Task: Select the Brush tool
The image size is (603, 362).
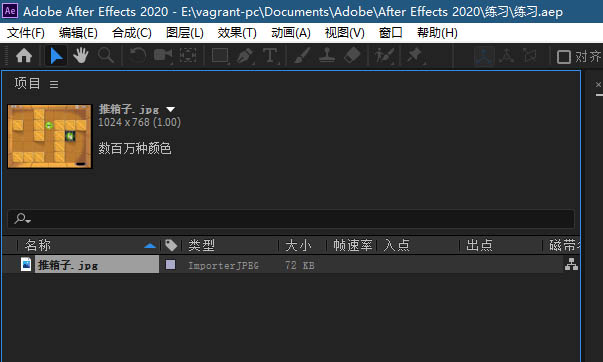Action: pyautogui.click(x=302, y=56)
